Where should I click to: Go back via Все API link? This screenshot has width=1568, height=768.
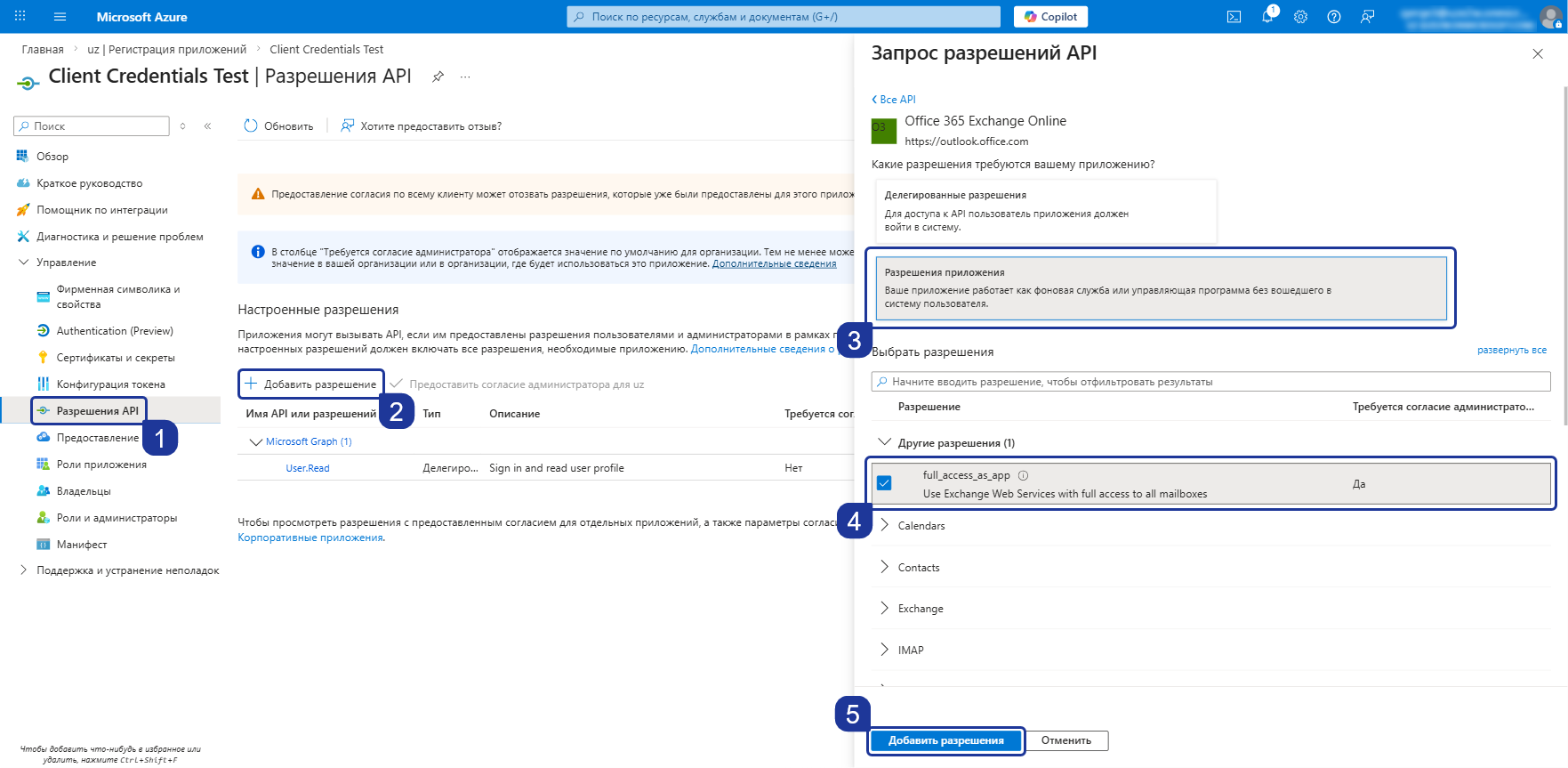coord(894,100)
